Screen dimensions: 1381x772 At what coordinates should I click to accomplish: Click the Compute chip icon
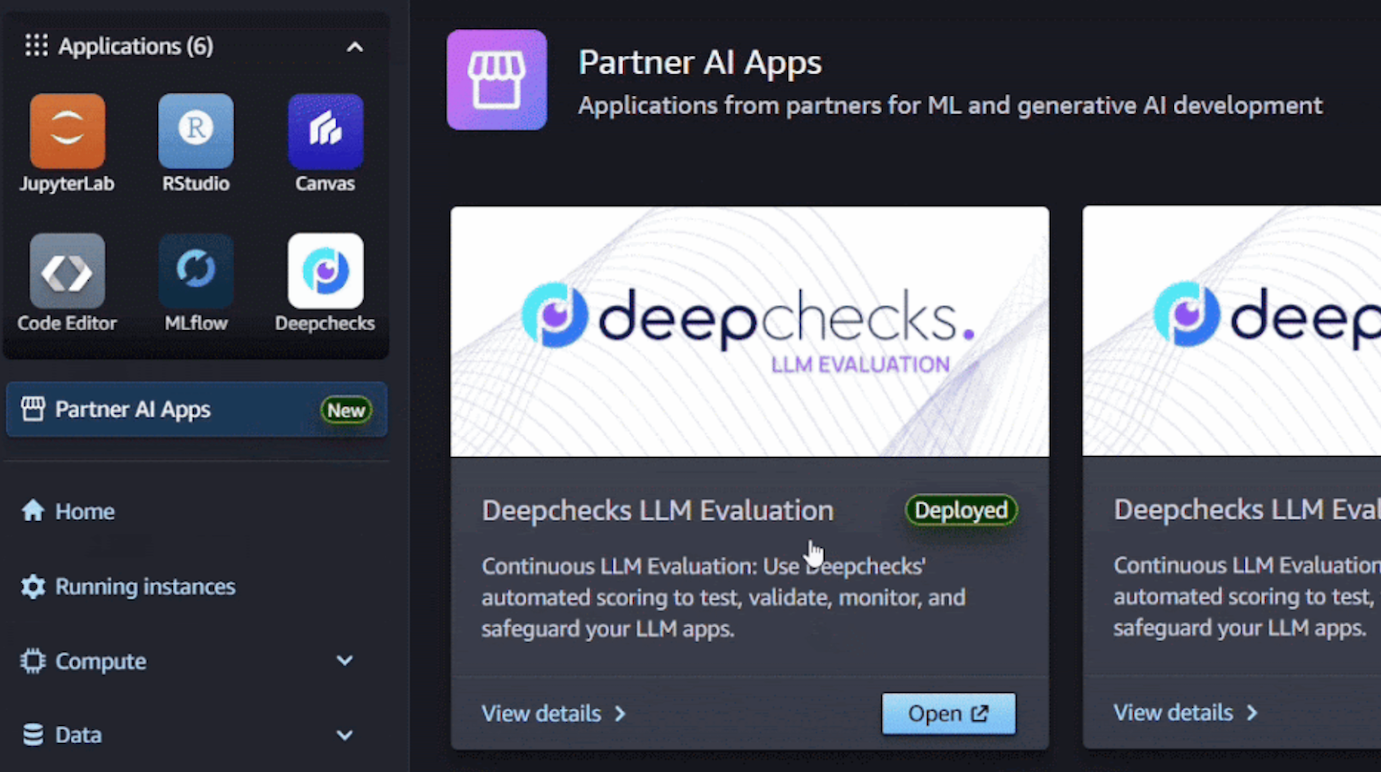tap(33, 661)
